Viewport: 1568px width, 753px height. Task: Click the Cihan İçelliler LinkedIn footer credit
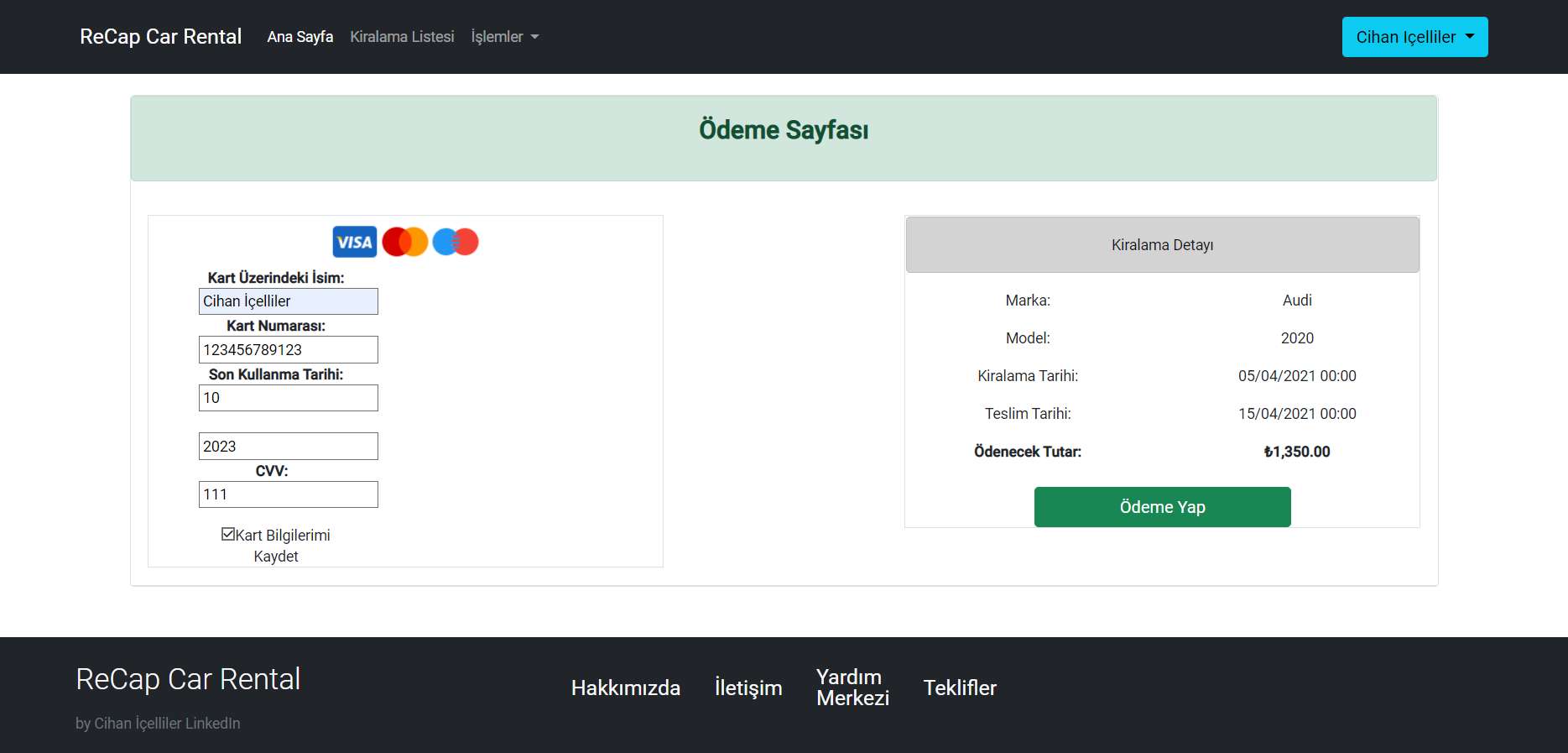pyautogui.click(x=158, y=724)
